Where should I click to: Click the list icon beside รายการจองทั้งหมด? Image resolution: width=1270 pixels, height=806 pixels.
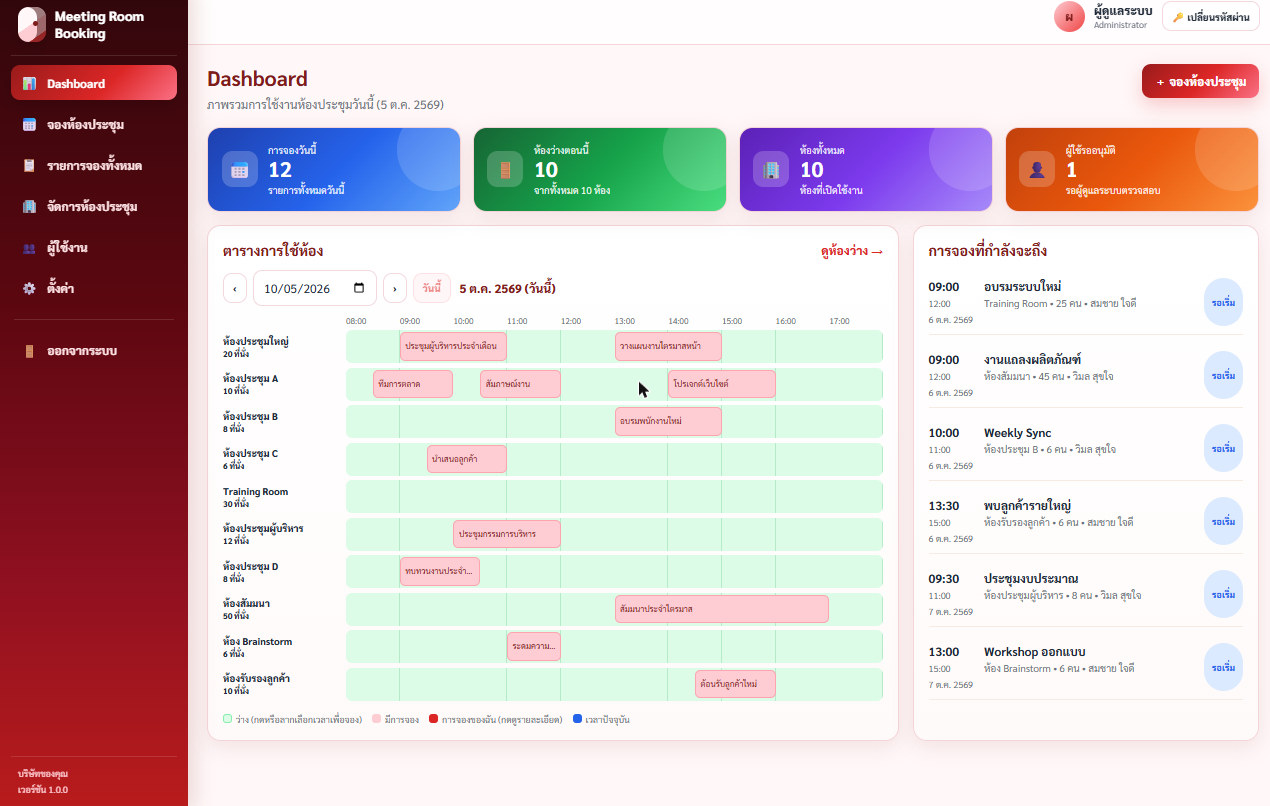tap(29, 166)
